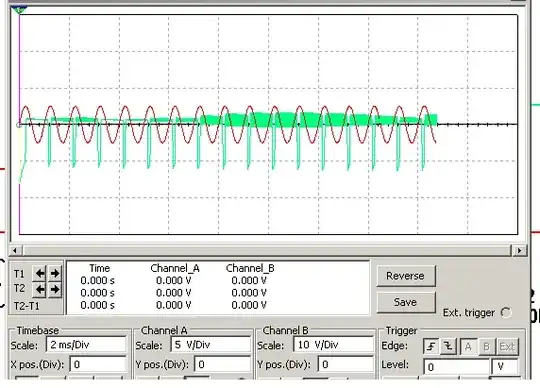Edit Channel B scale 10 V/Div field

pos(334,345)
